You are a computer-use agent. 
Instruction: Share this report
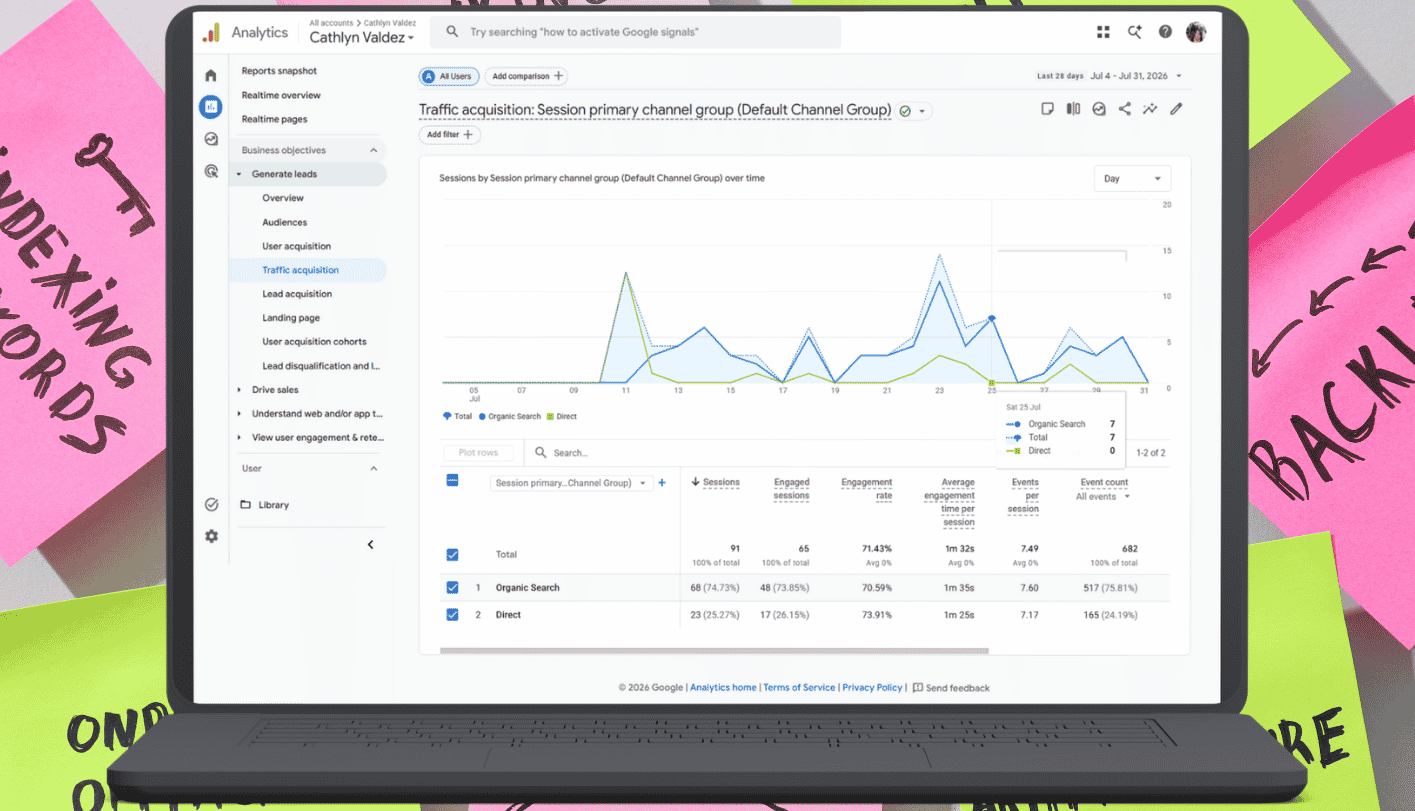(1124, 109)
